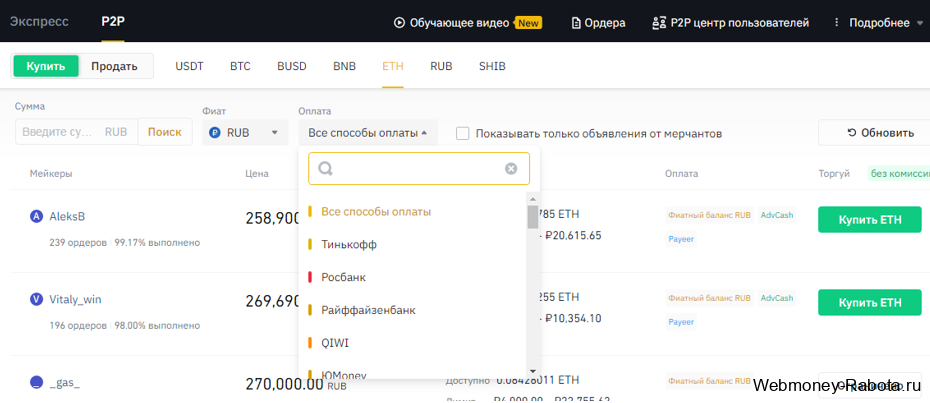Click the scrollbar thumb in payment list
930x403 pixels.
(533, 217)
